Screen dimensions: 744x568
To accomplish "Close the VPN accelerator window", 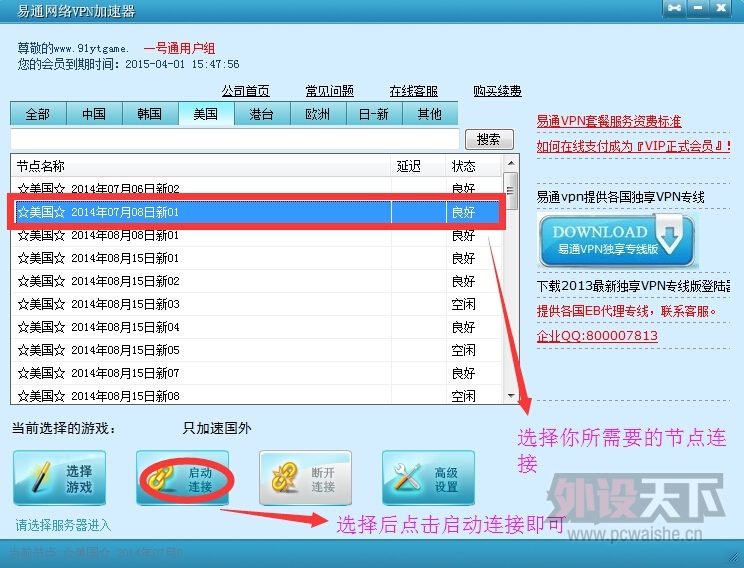I will pos(720,8).
